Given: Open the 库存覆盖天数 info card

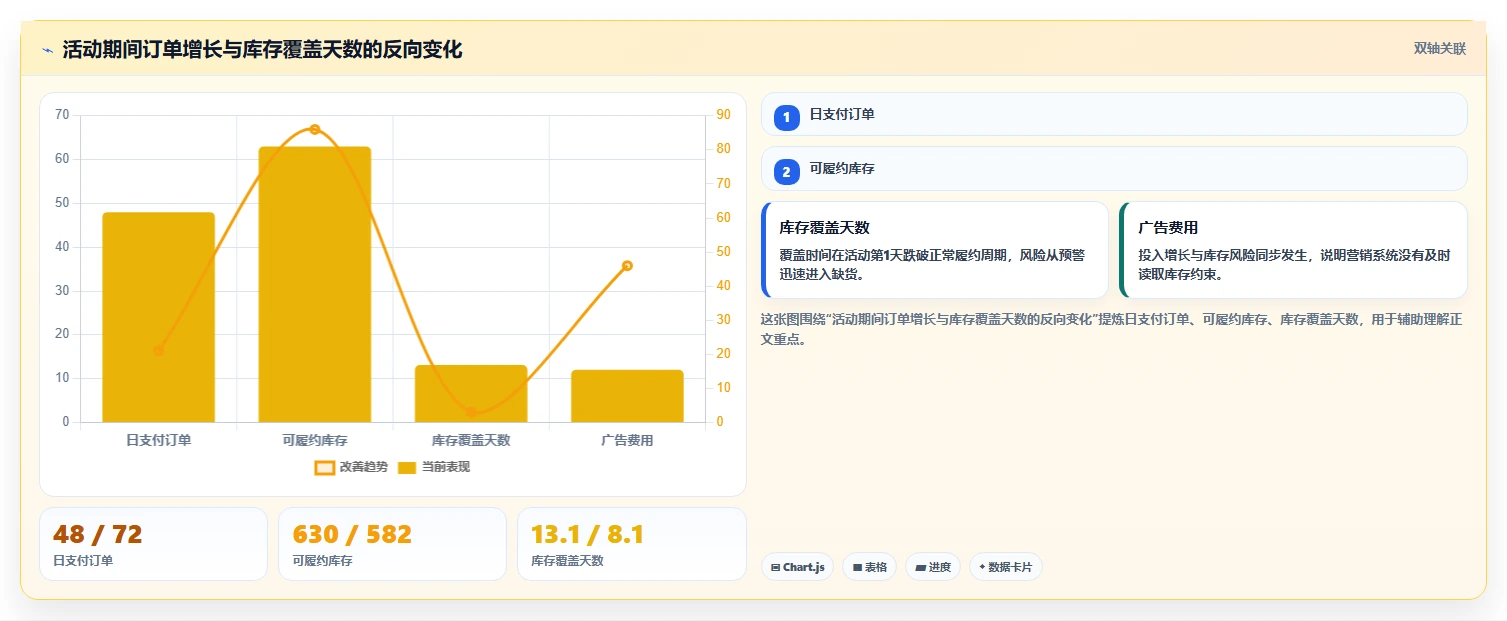Looking at the screenshot, I should pyautogui.click(x=935, y=250).
